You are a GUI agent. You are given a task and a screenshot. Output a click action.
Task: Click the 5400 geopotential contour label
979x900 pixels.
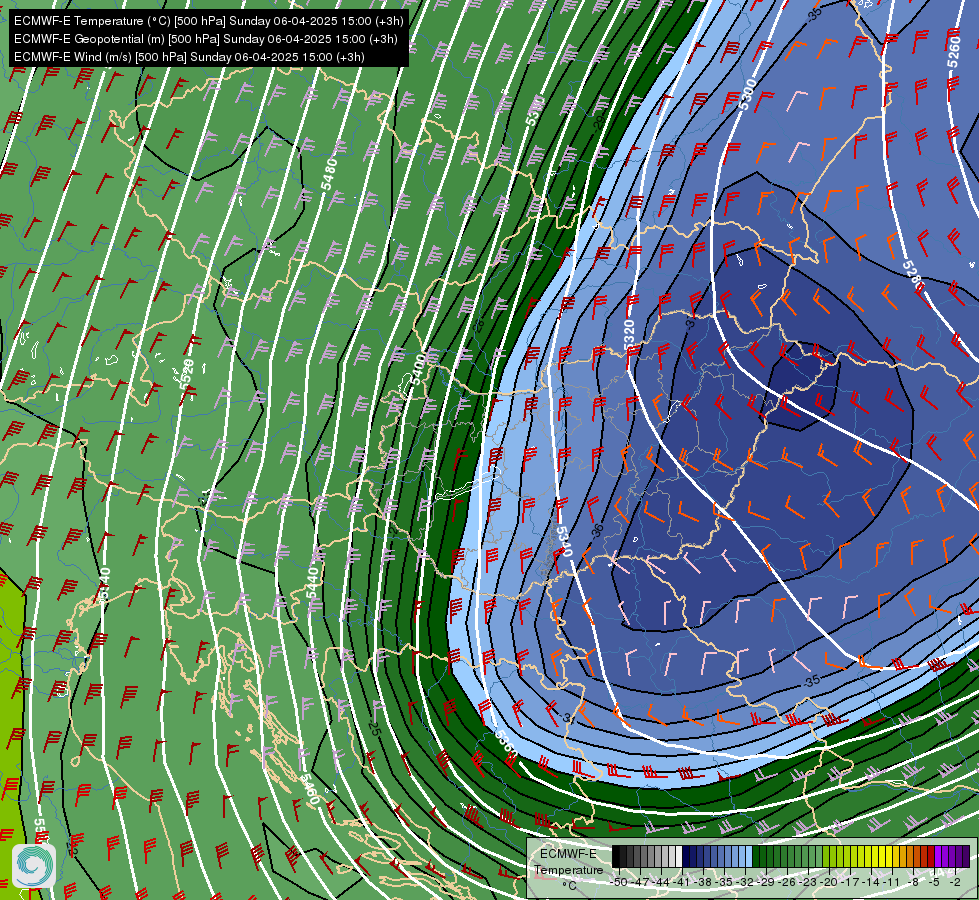tap(418, 368)
